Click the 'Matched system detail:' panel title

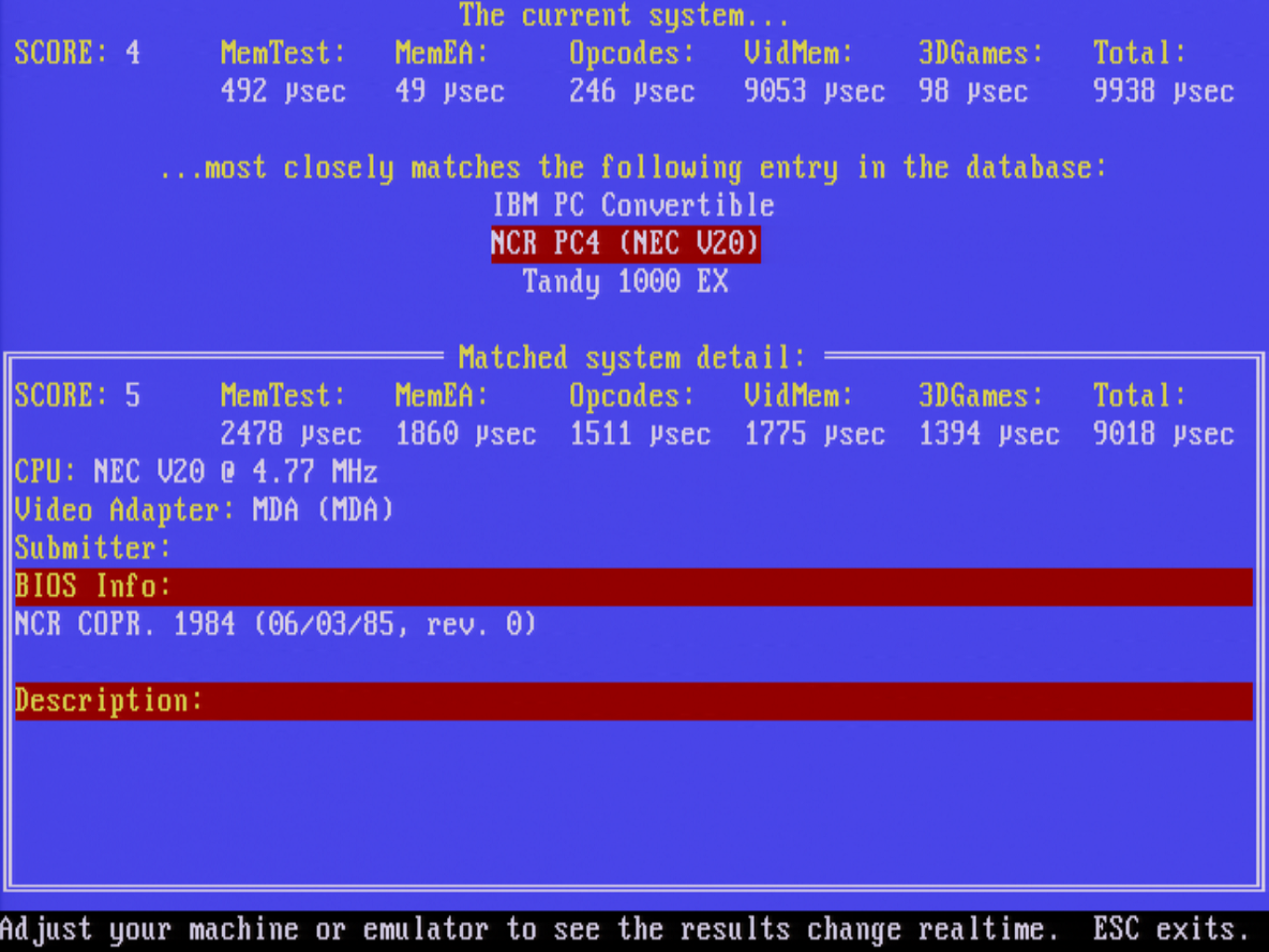pos(632,358)
